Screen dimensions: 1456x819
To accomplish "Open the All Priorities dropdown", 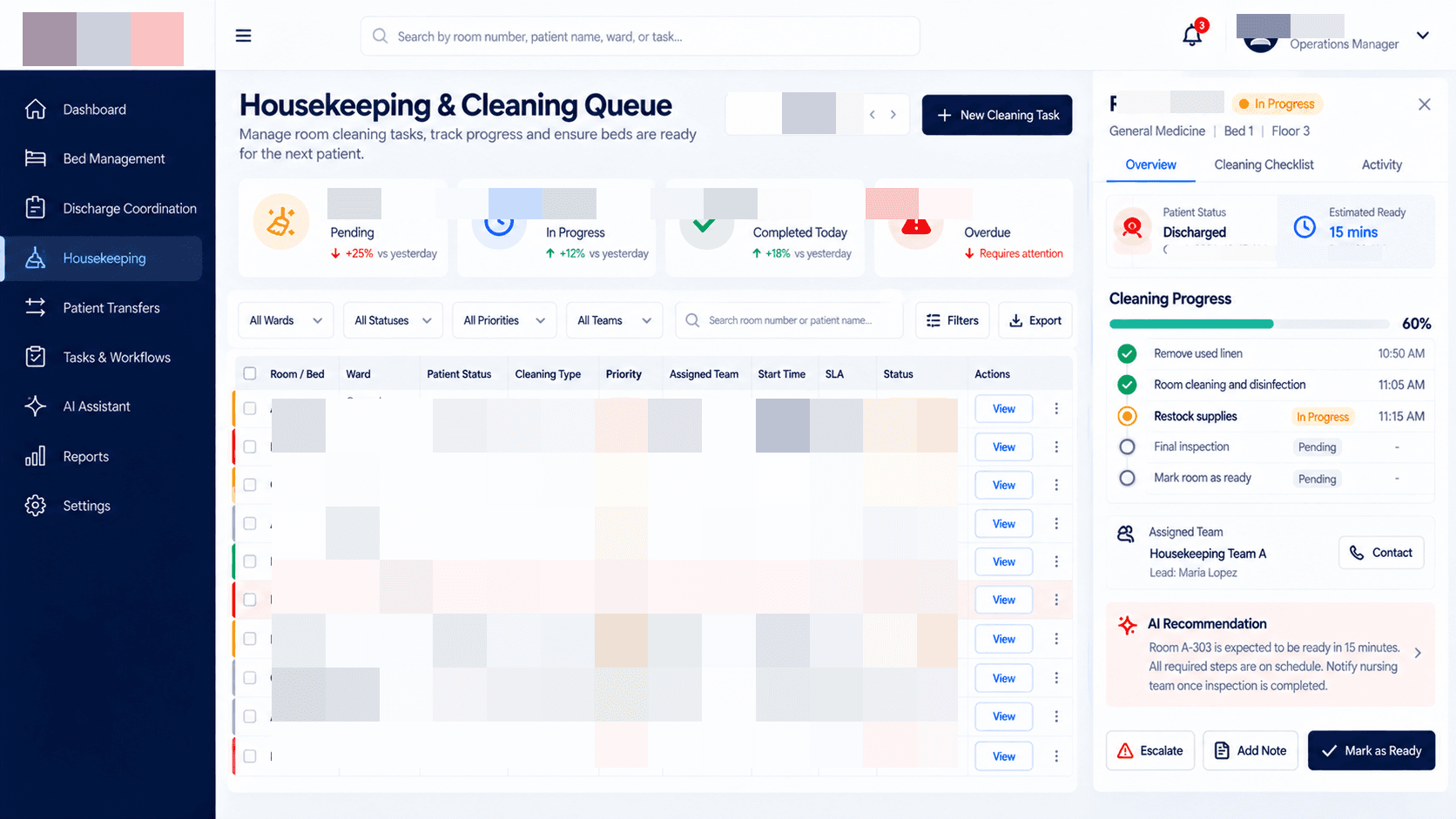I will 504,320.
